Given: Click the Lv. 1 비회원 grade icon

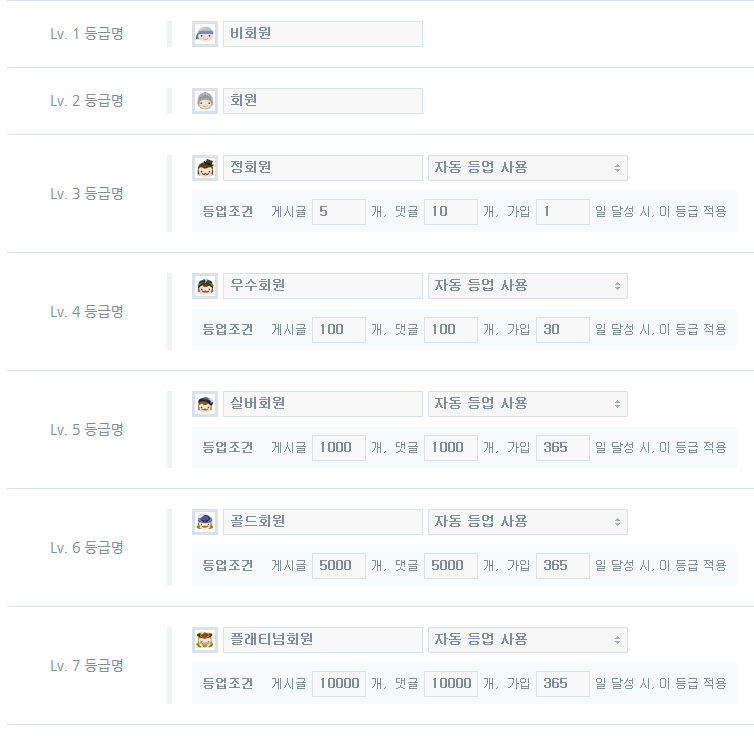Looking at the screenshot, I should pyautogui.click(x=205, y=34).
